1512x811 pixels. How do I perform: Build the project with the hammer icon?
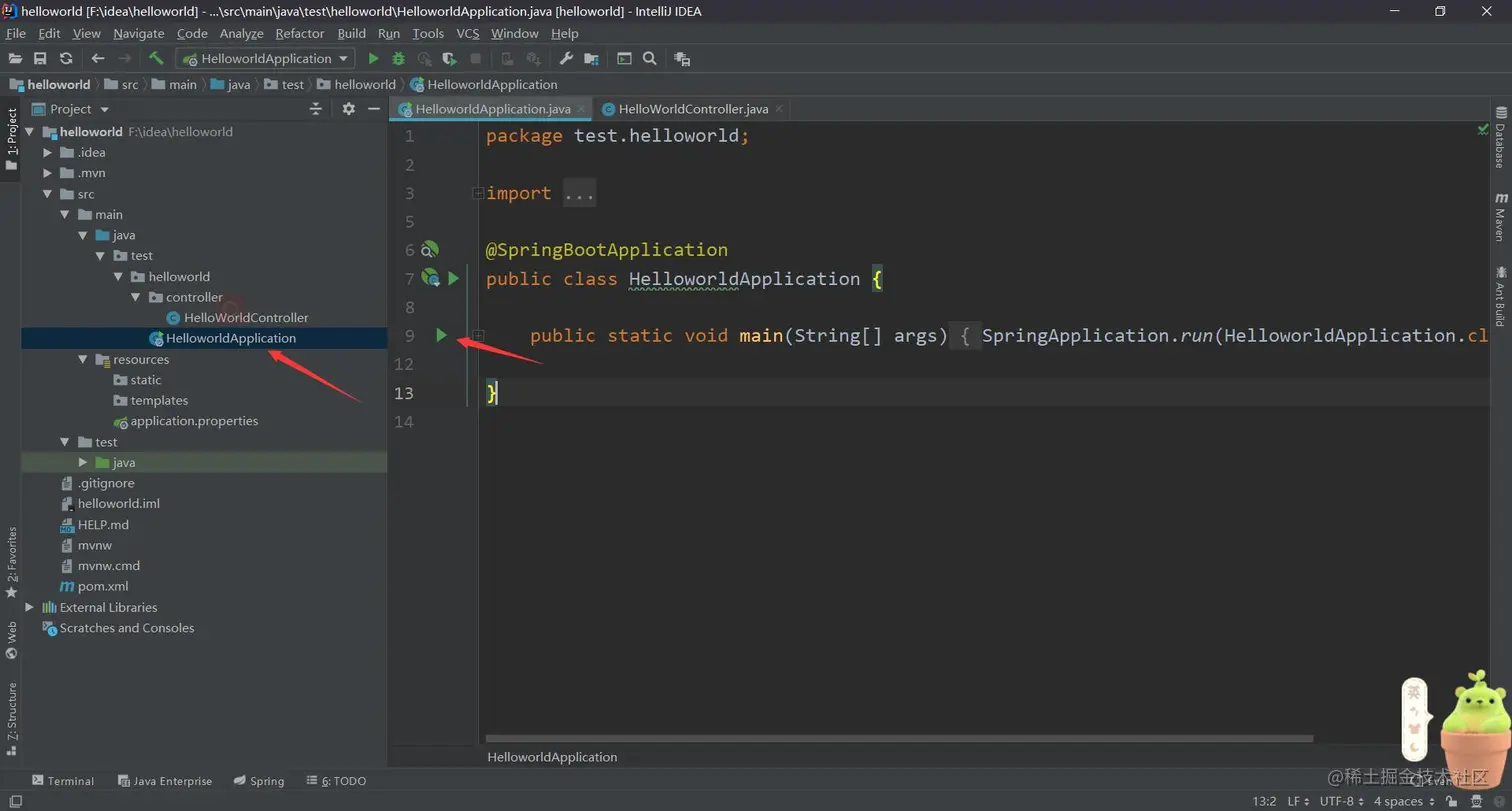point(156,59)
